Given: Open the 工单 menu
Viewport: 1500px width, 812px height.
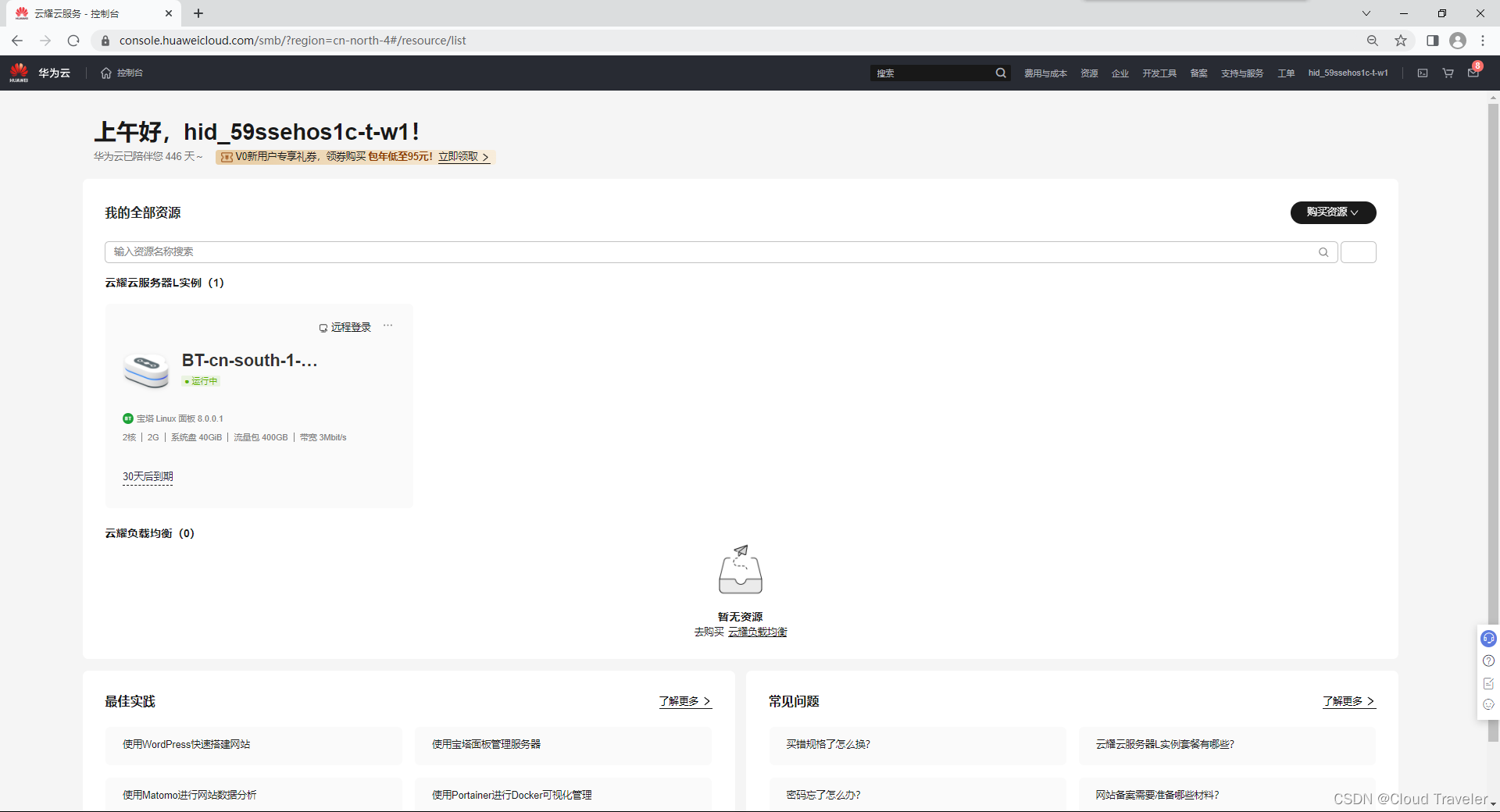Looking at the screenshot, I should (x=1286, y=73).
